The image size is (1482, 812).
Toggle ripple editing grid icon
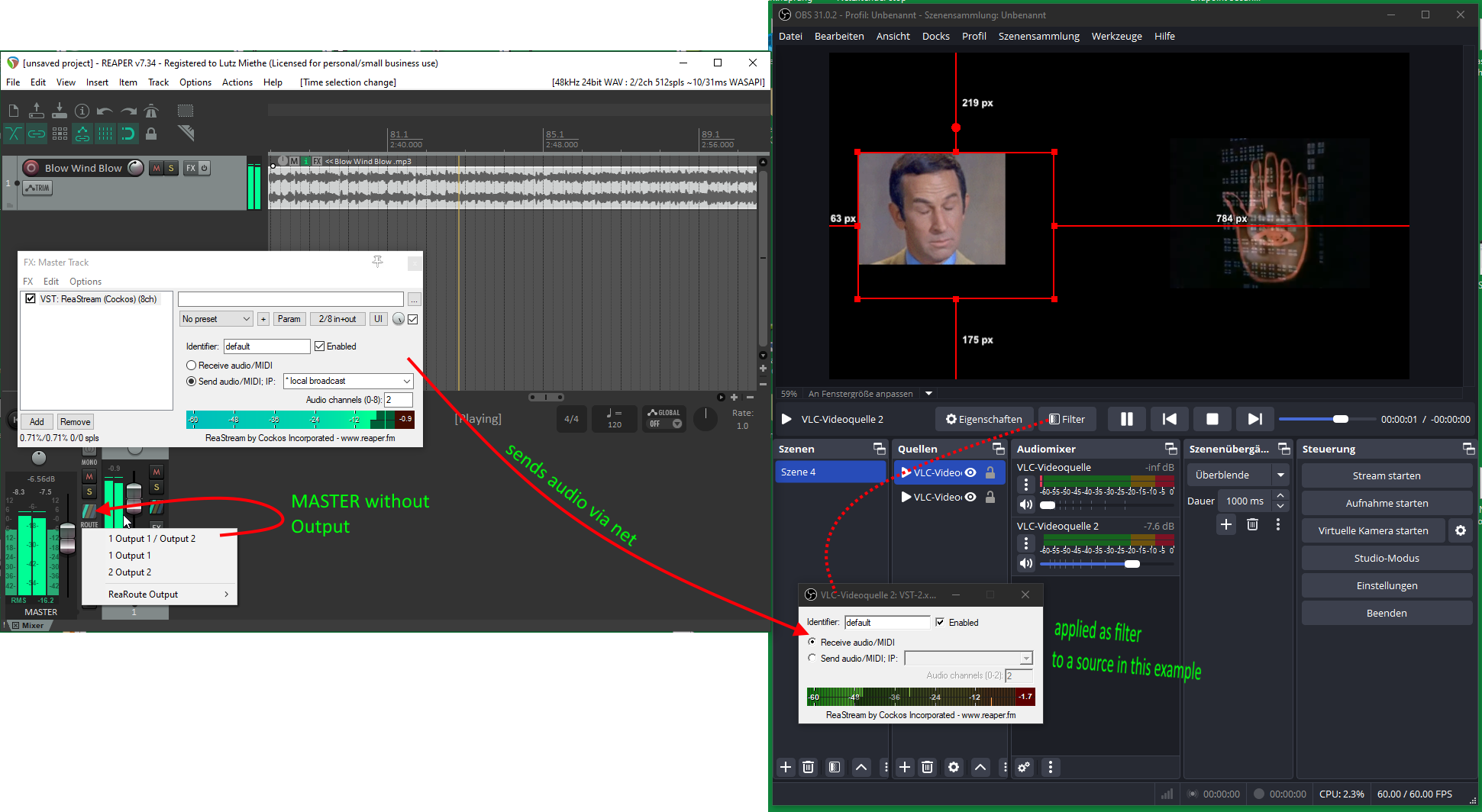coord(60,134)
